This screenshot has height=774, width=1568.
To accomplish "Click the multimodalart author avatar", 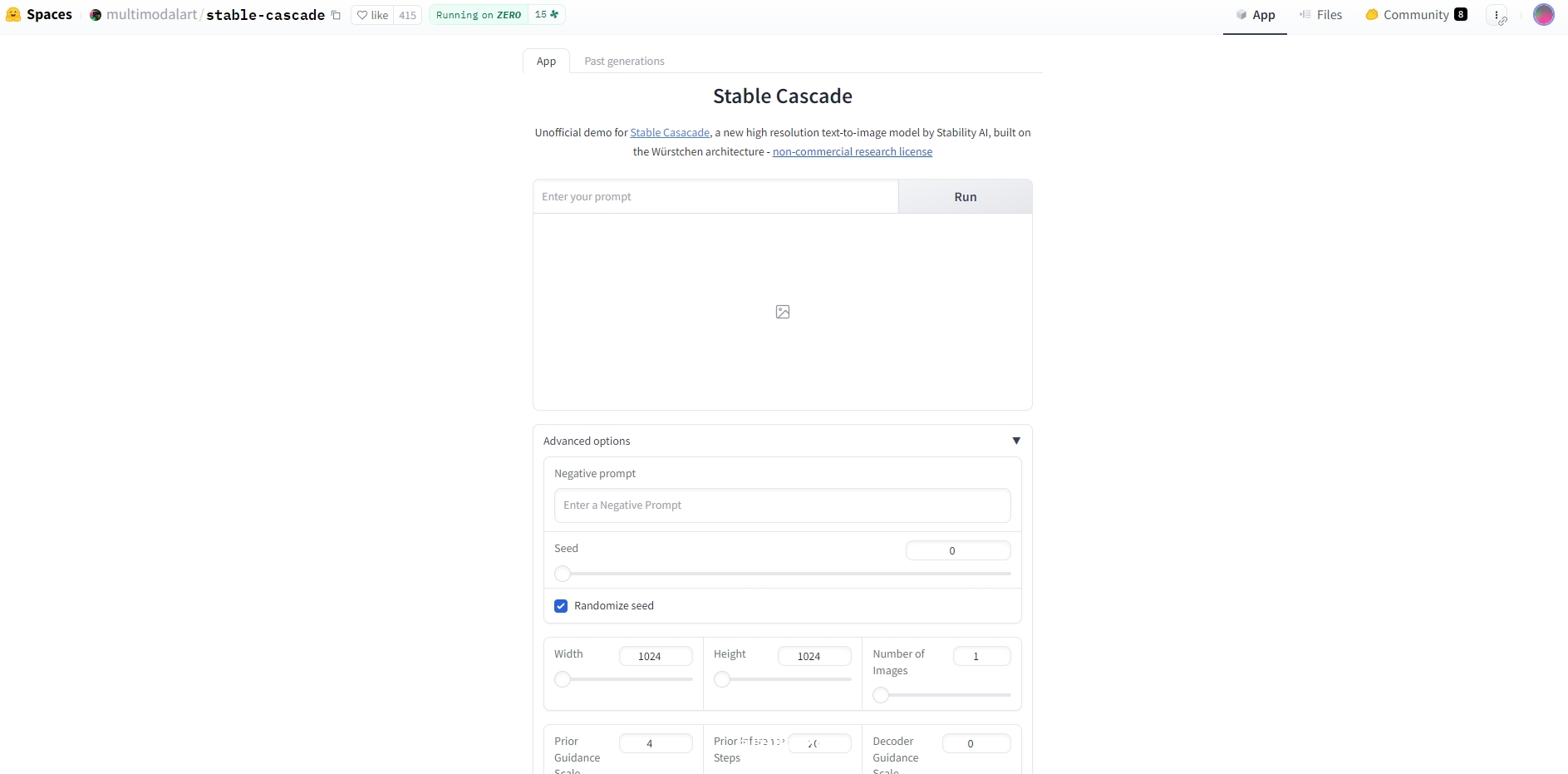I will pos(96,15).
